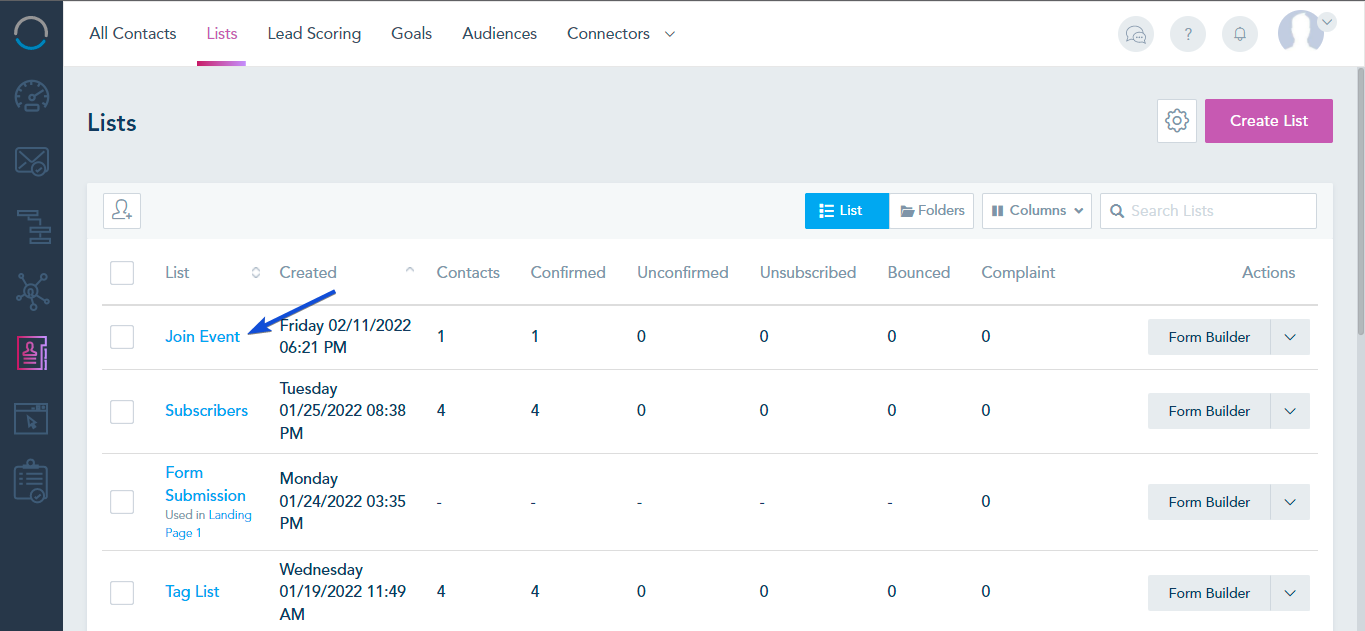Open the Dashboard gauge icon in sidebar
The image size is (1365, 631).
coord(31,97)
